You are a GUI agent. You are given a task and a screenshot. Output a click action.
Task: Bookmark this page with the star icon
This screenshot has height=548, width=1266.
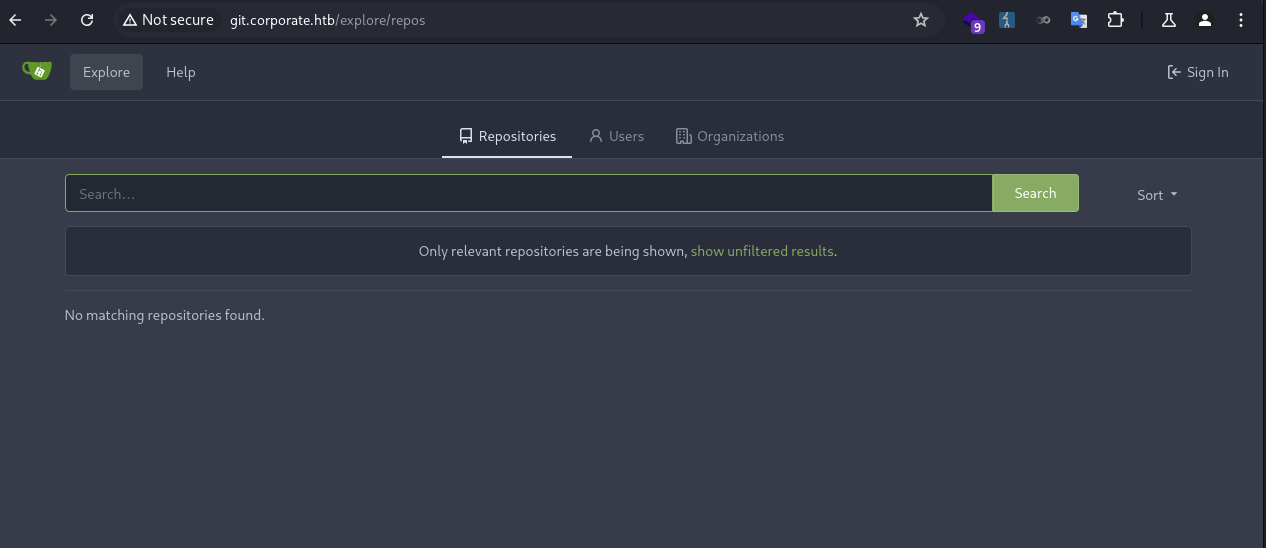coord(921,20)
